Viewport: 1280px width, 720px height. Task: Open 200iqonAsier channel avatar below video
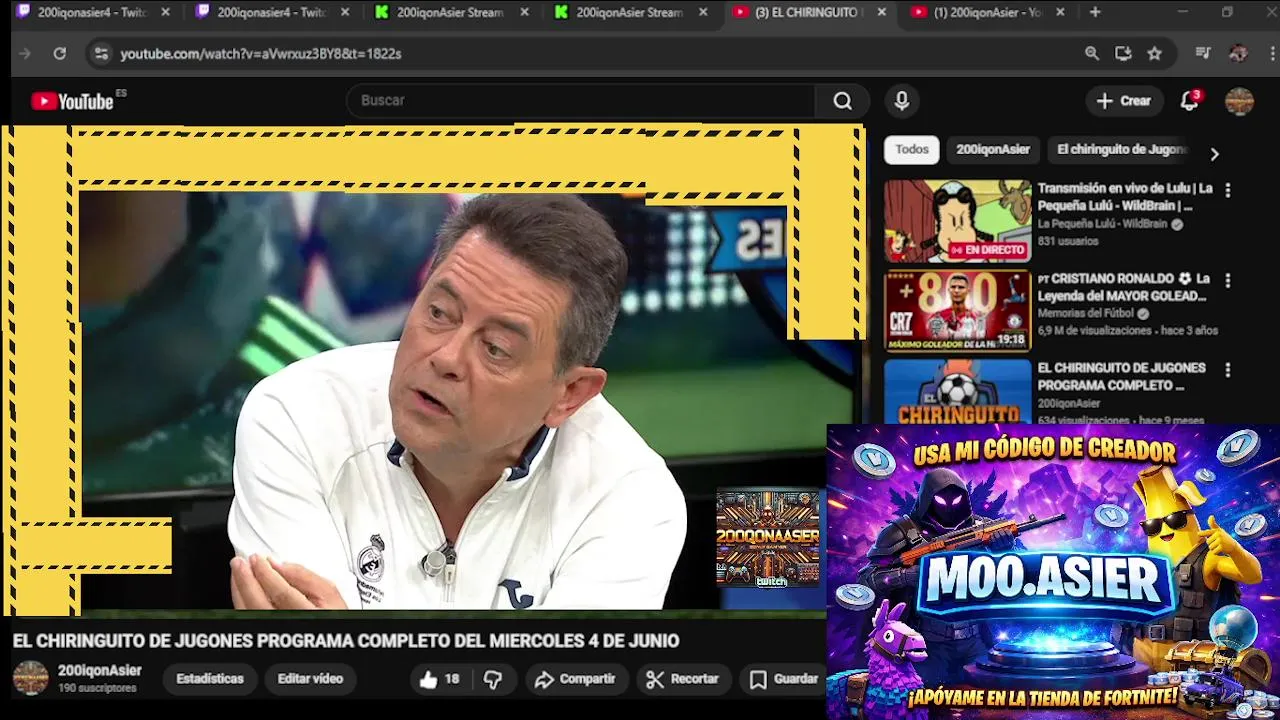tap(30, 678)
